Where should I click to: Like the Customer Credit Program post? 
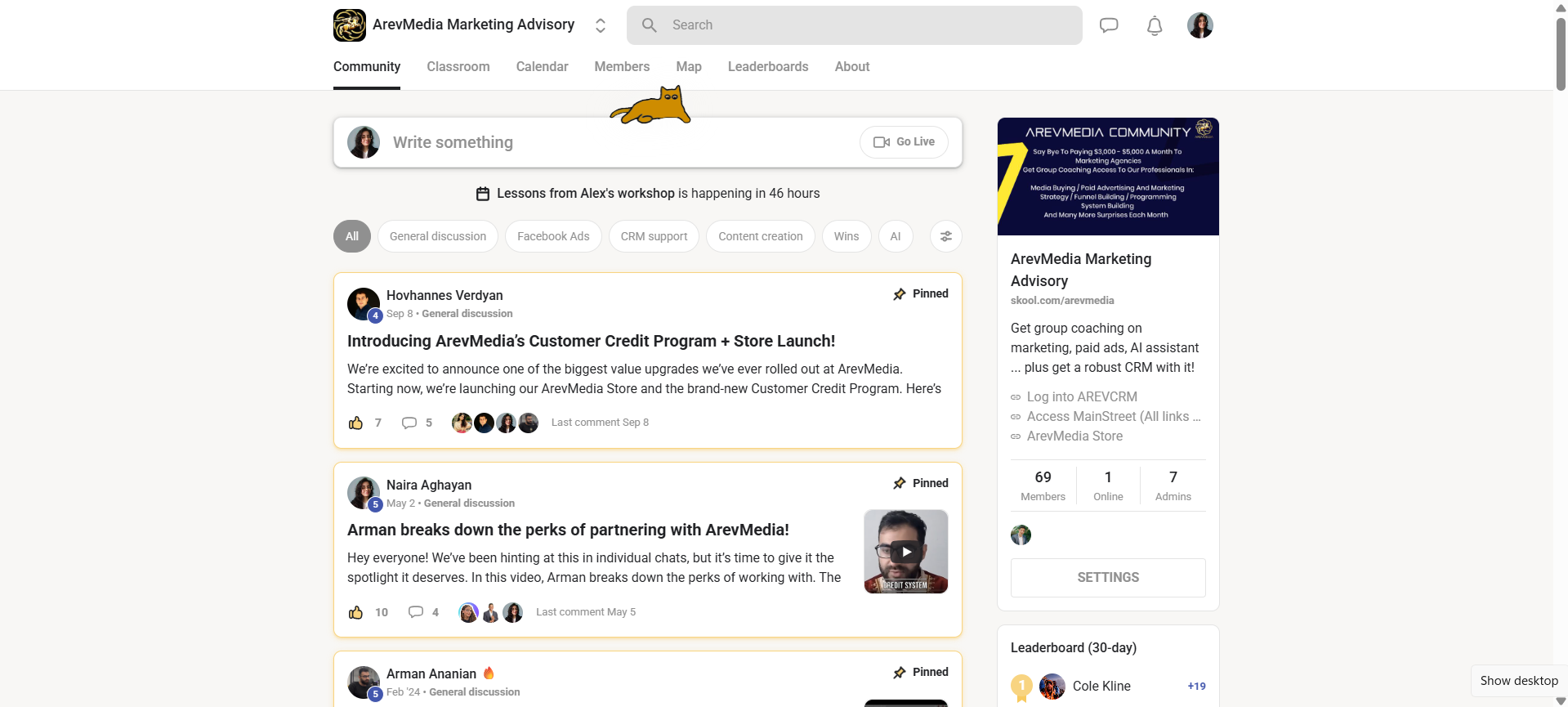point(355,423)
